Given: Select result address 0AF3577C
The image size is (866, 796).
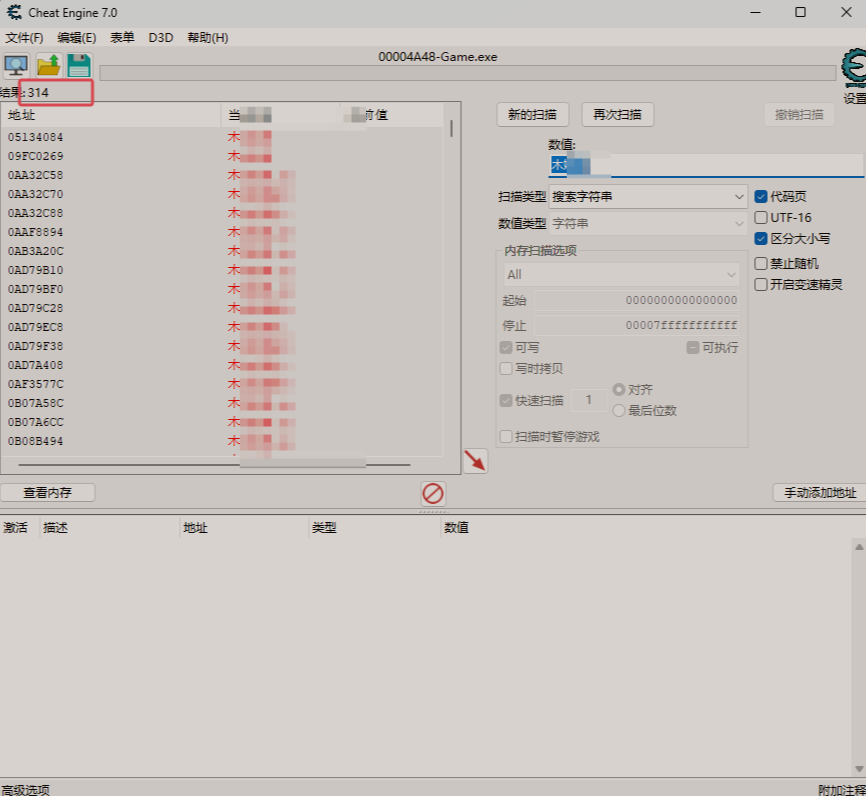Looking at the screenshot, I should point(35,384).
